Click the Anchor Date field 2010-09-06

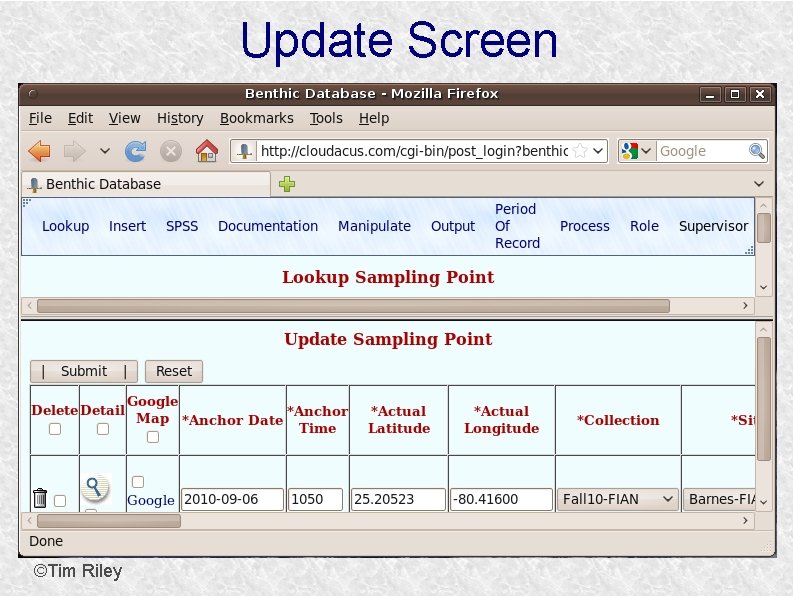232,499
